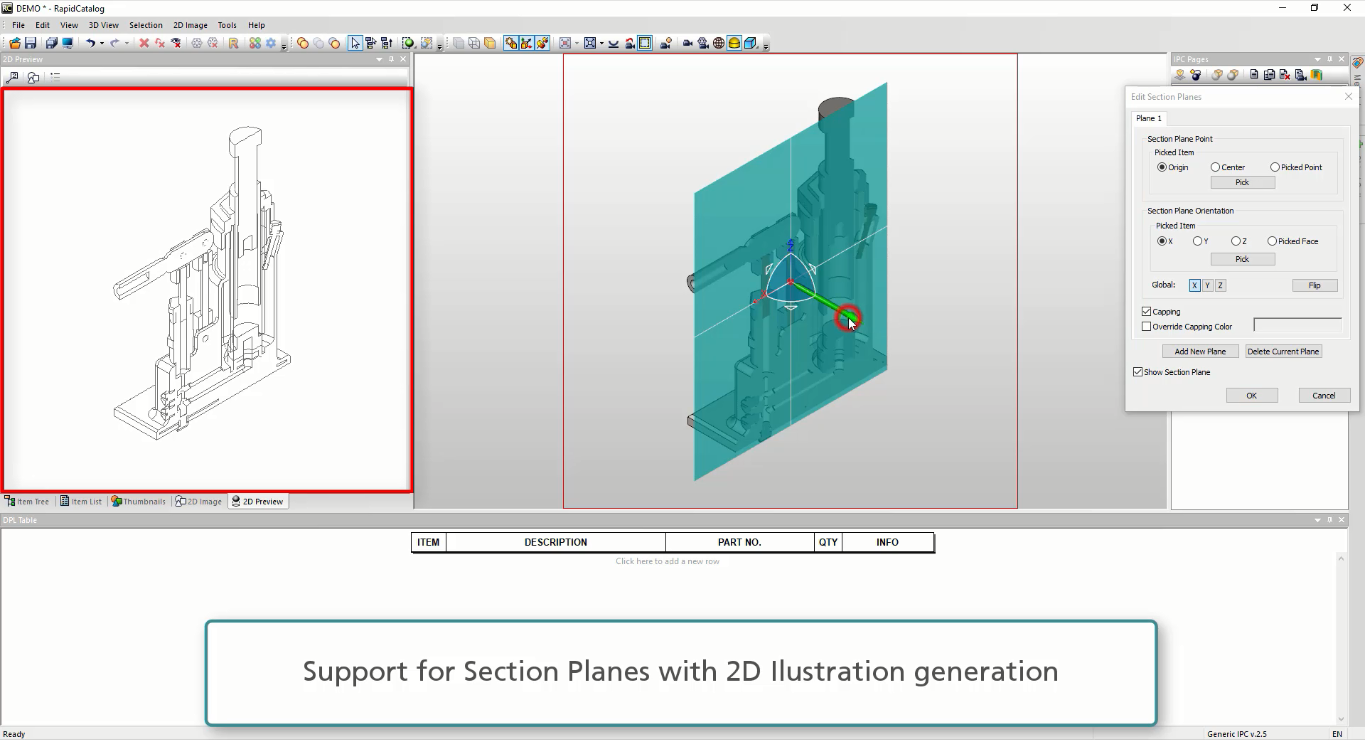Image resolution: width=1365 pixels, height=740 pixels.
Task: Click the list icon in 2D Preview toolbar
Action: [x=55, y=77]
